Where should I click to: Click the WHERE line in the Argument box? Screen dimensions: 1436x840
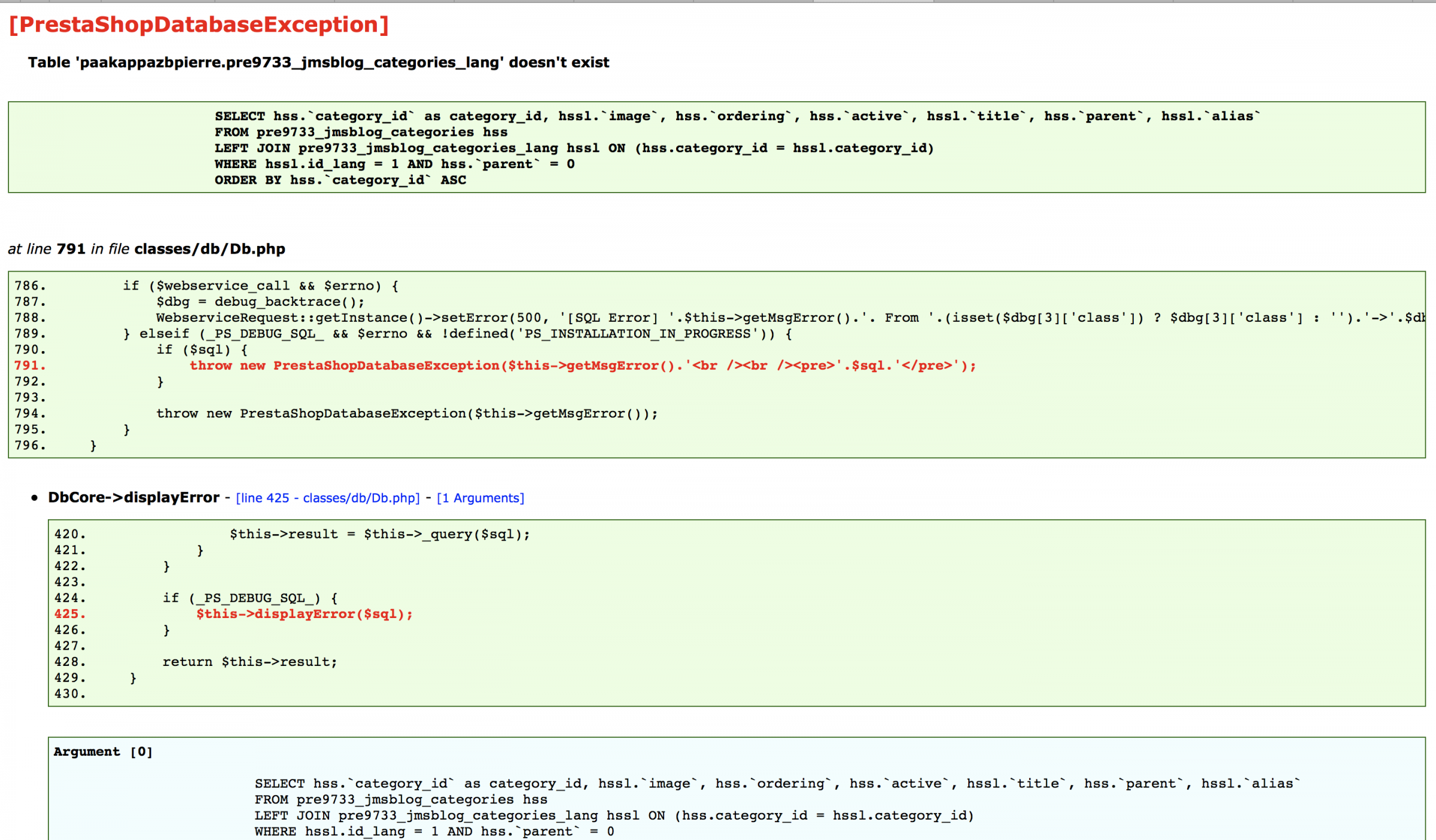[x=435, y=832]
